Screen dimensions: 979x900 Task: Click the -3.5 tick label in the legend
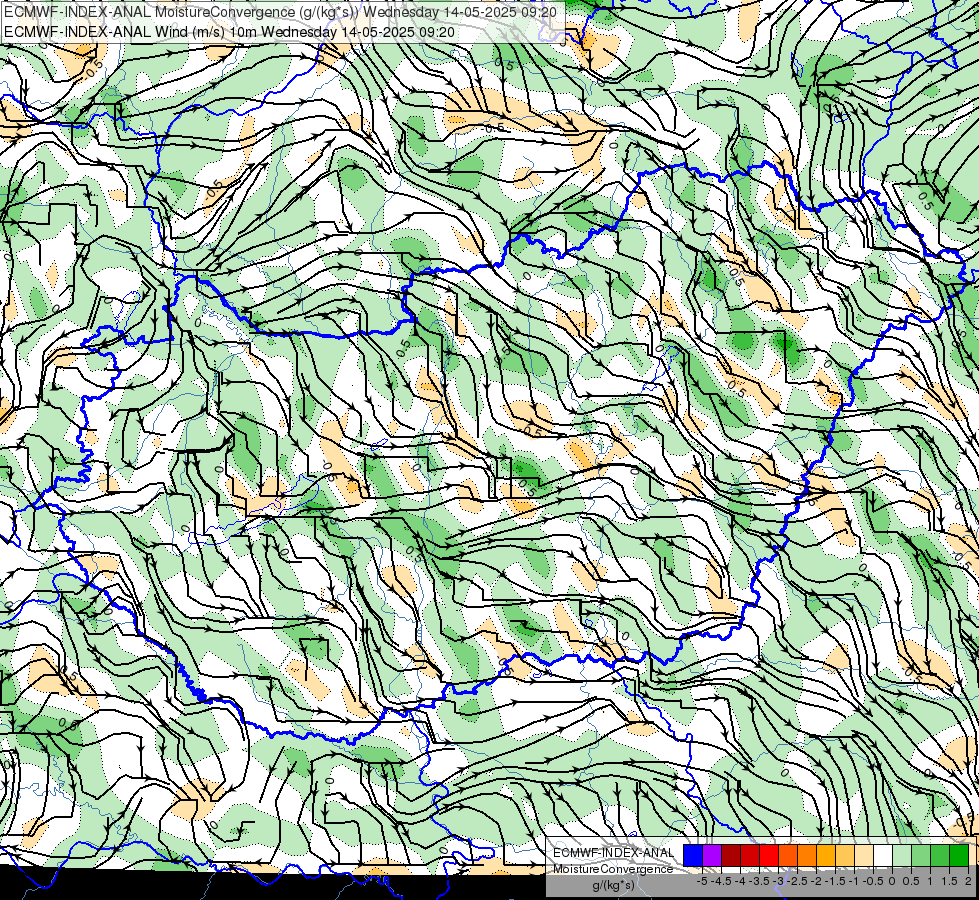pyautogui.click(x=759, y=881)
